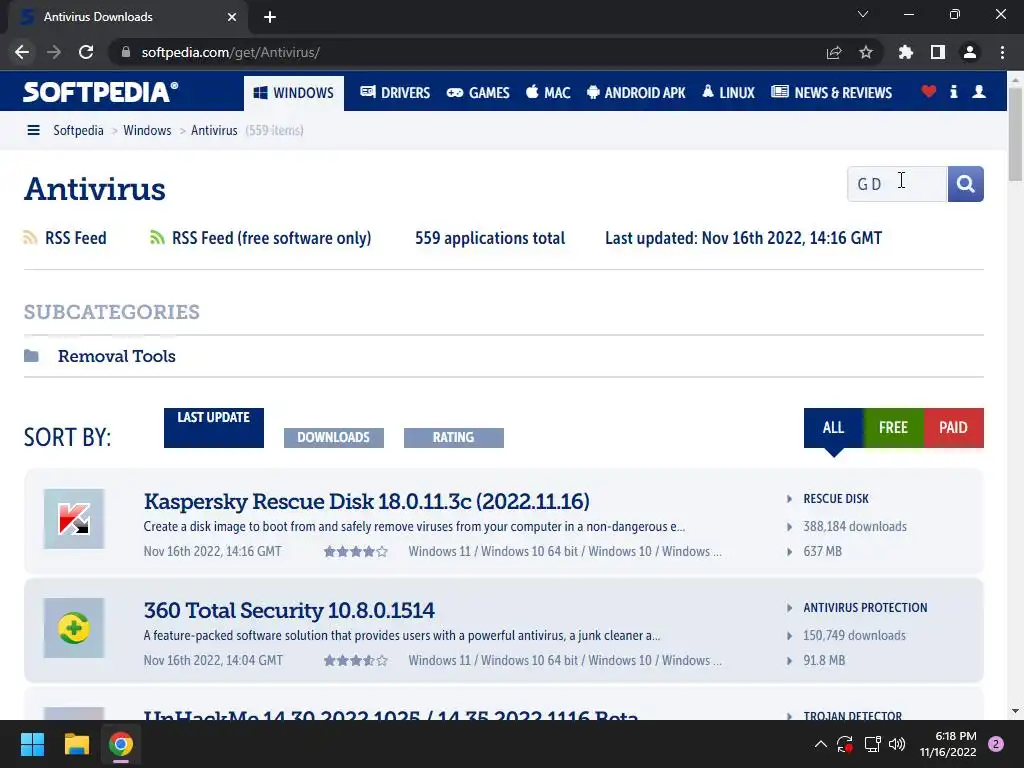Open the Mac section
This screenshot has width=1024, height=768.
click(548, 93)
